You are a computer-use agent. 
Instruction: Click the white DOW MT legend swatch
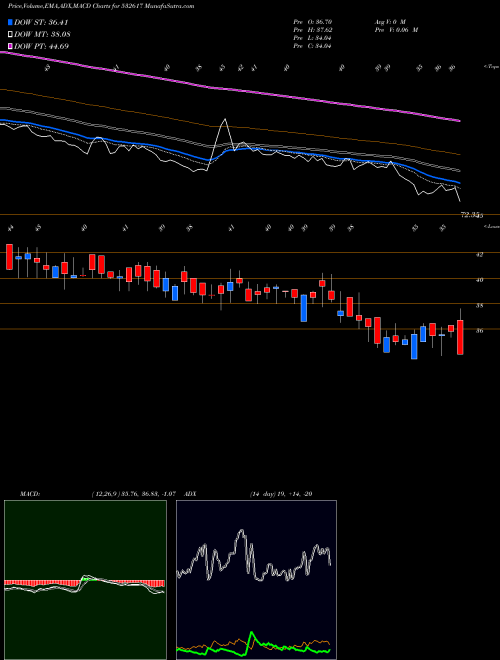(10, 35)
